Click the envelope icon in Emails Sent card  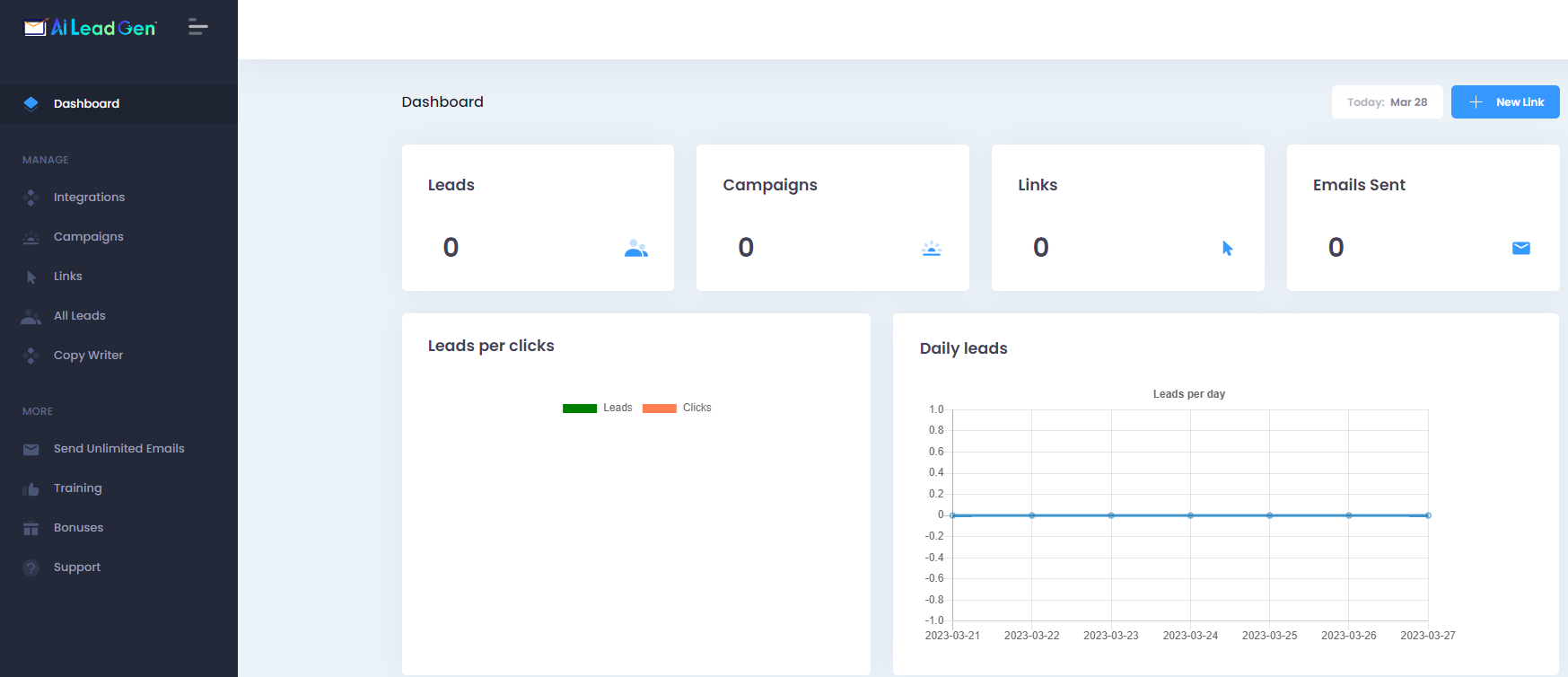click(1521, 249)
